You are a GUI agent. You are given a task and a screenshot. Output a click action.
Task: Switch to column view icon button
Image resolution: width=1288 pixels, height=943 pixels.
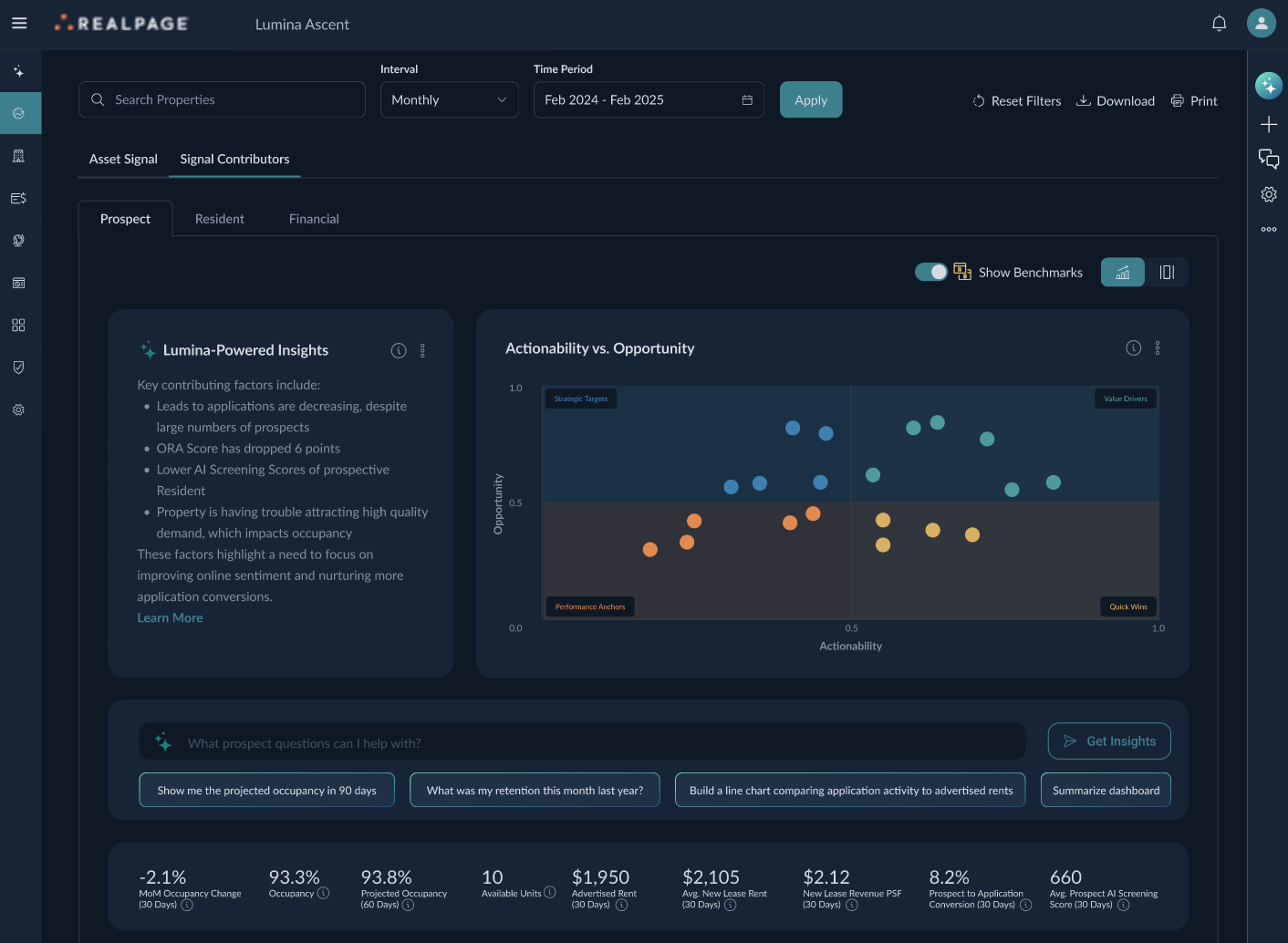[1167, 272]
